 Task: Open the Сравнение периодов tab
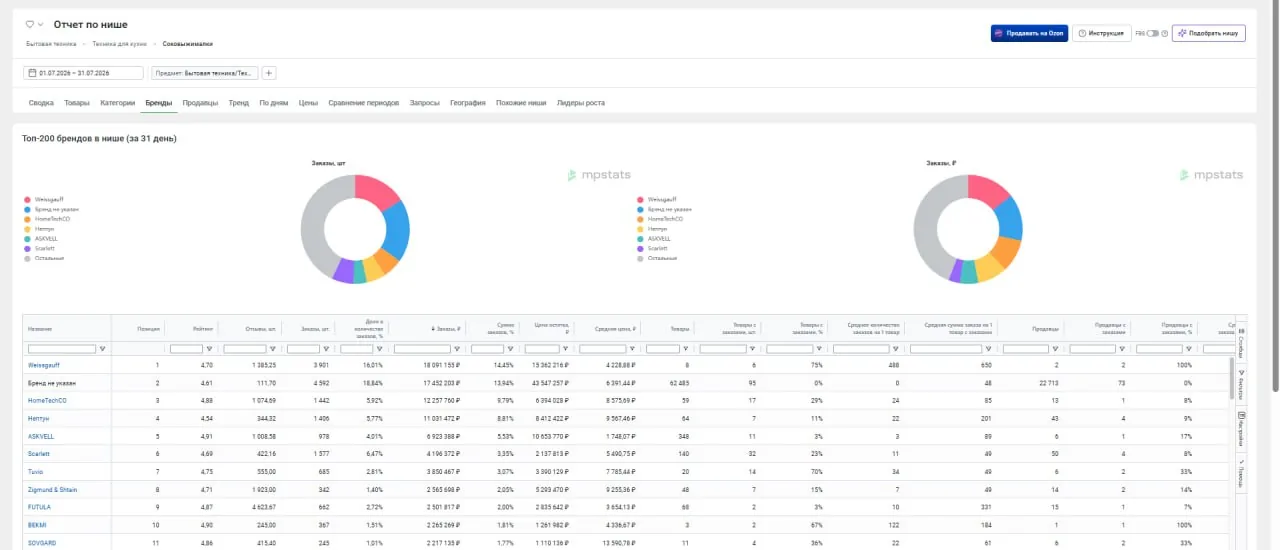(363, 103)
